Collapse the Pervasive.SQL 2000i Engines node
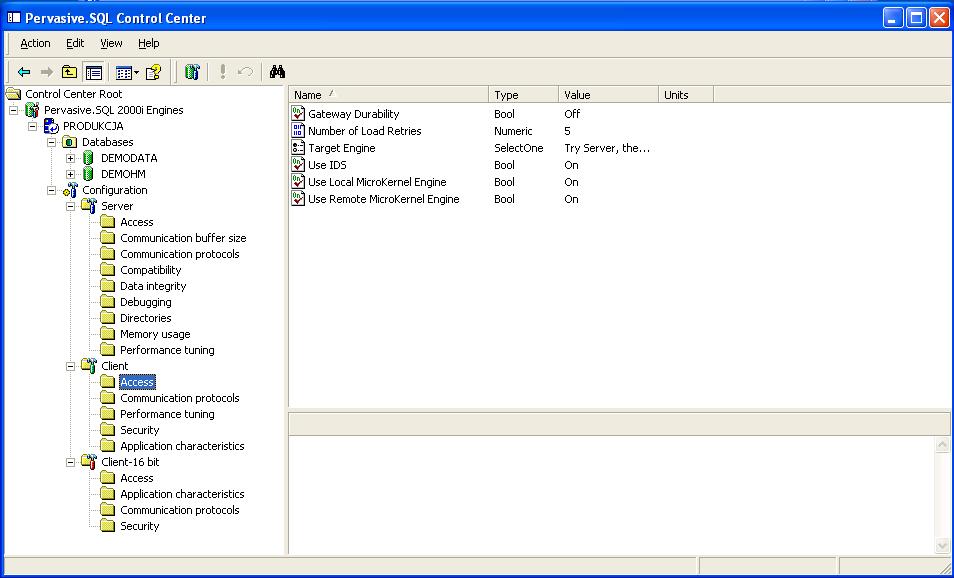 point(13,111)
